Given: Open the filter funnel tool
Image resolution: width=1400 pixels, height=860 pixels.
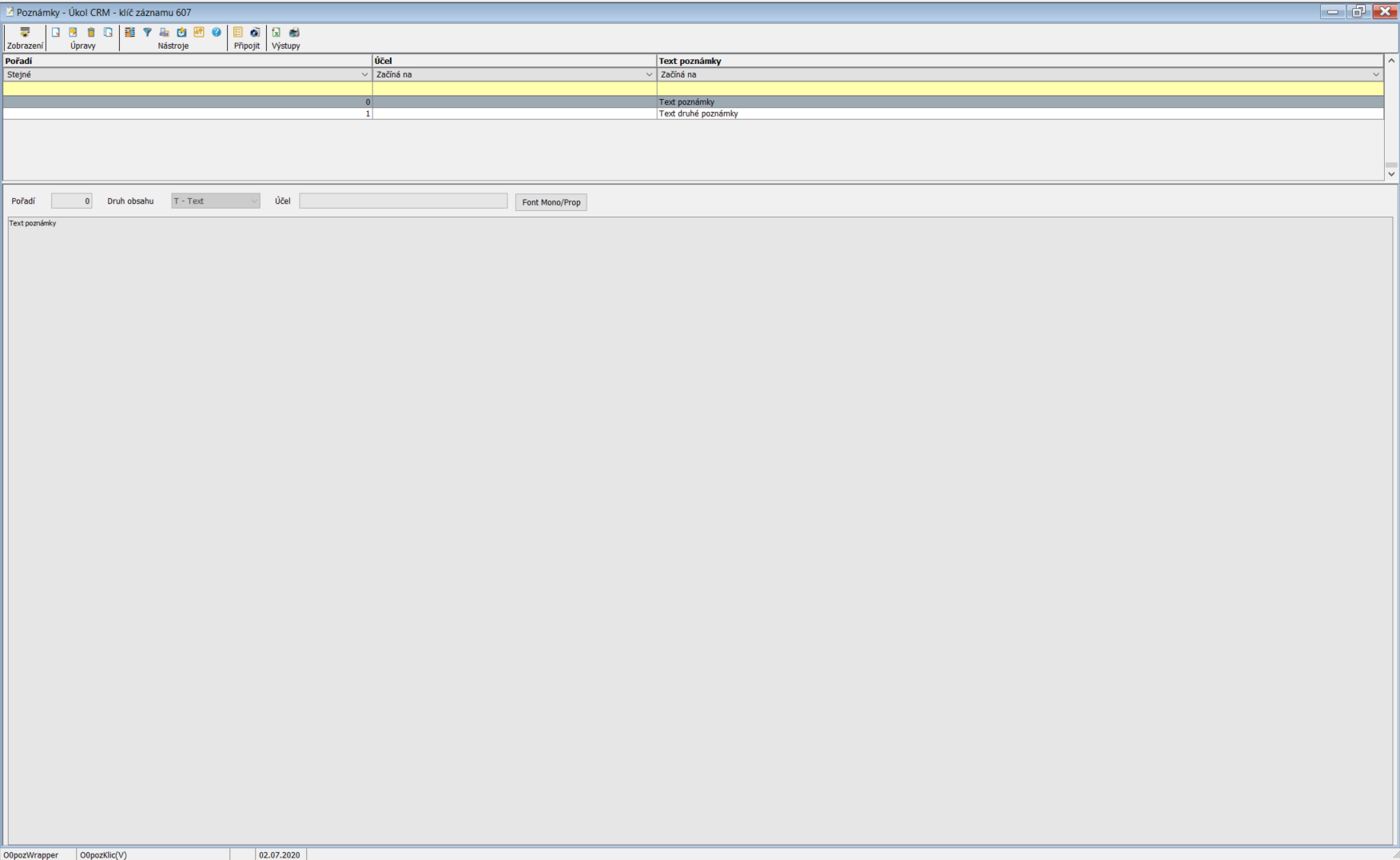Looking at the screenshot, I should pos(147,33).
